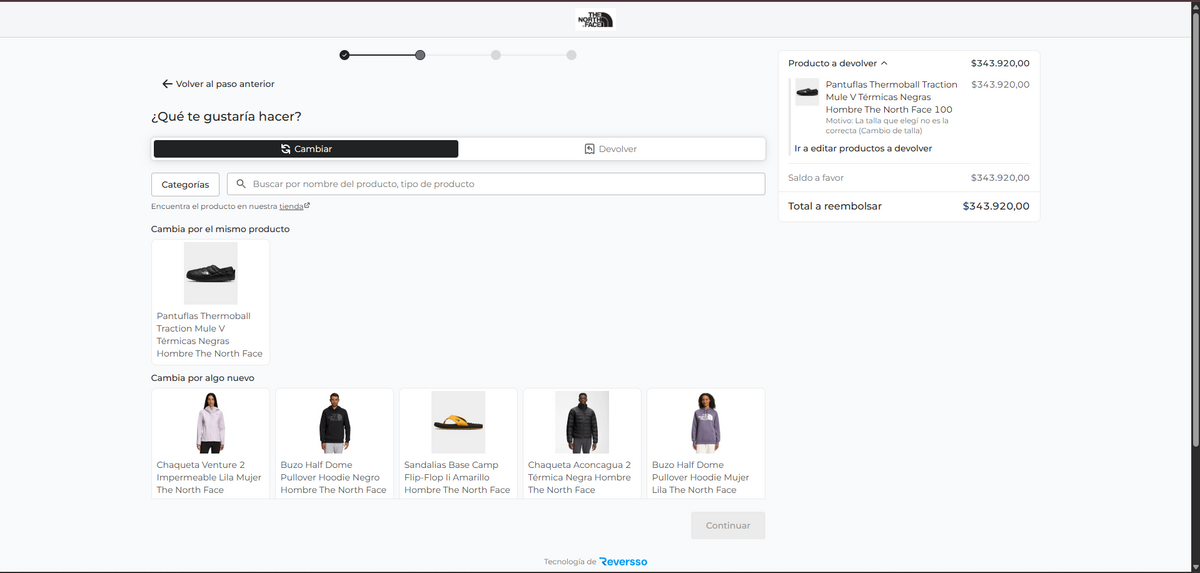Viewport: 1200px width, 573px height.
Task: Click the external link icon after tienda
Action: [x=307, y=206]
